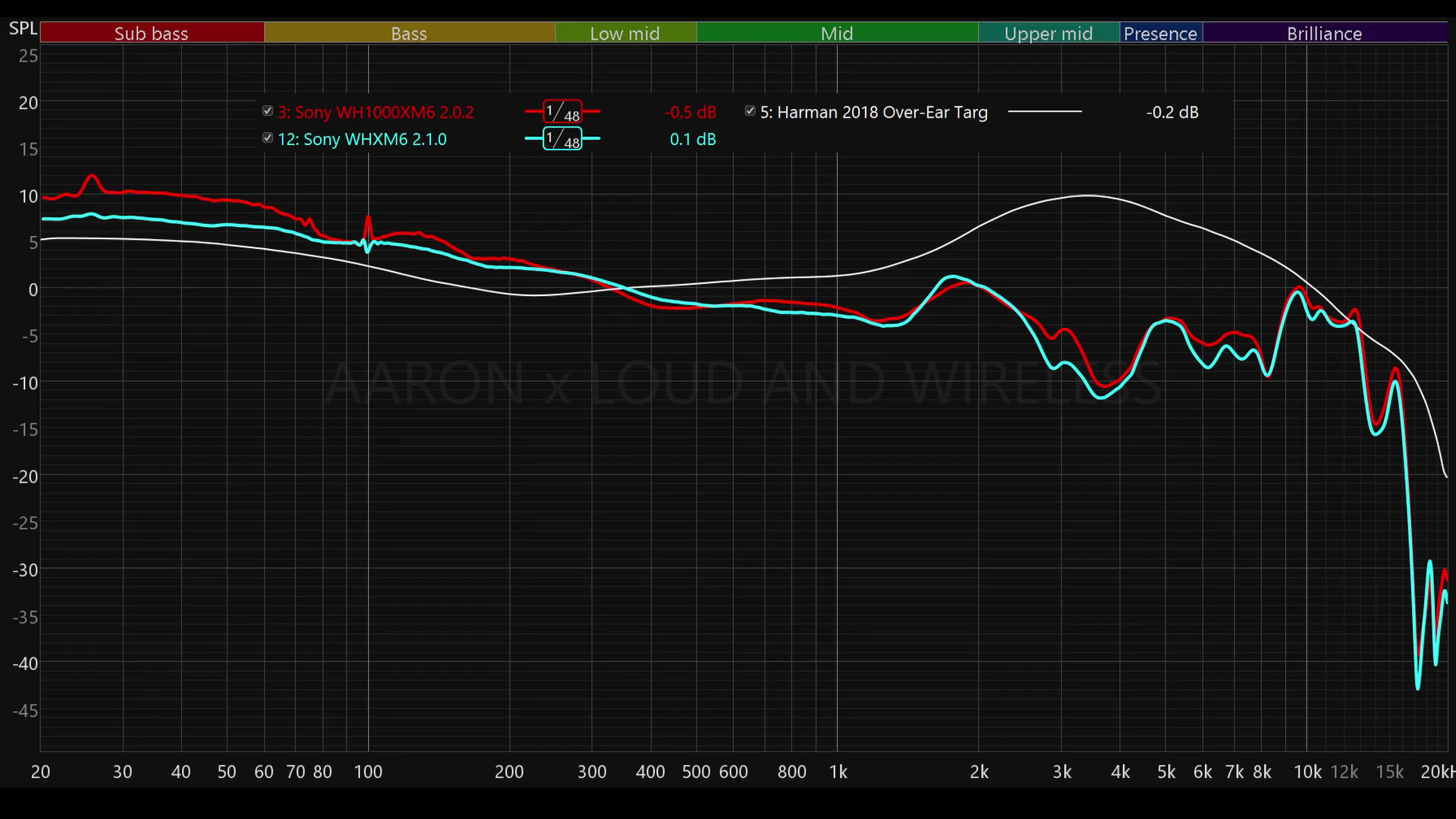Screen dimensions: 1456x819
Task: Click the Sony WHXM6 2.1.0 legend name
Action: [362, 140]
